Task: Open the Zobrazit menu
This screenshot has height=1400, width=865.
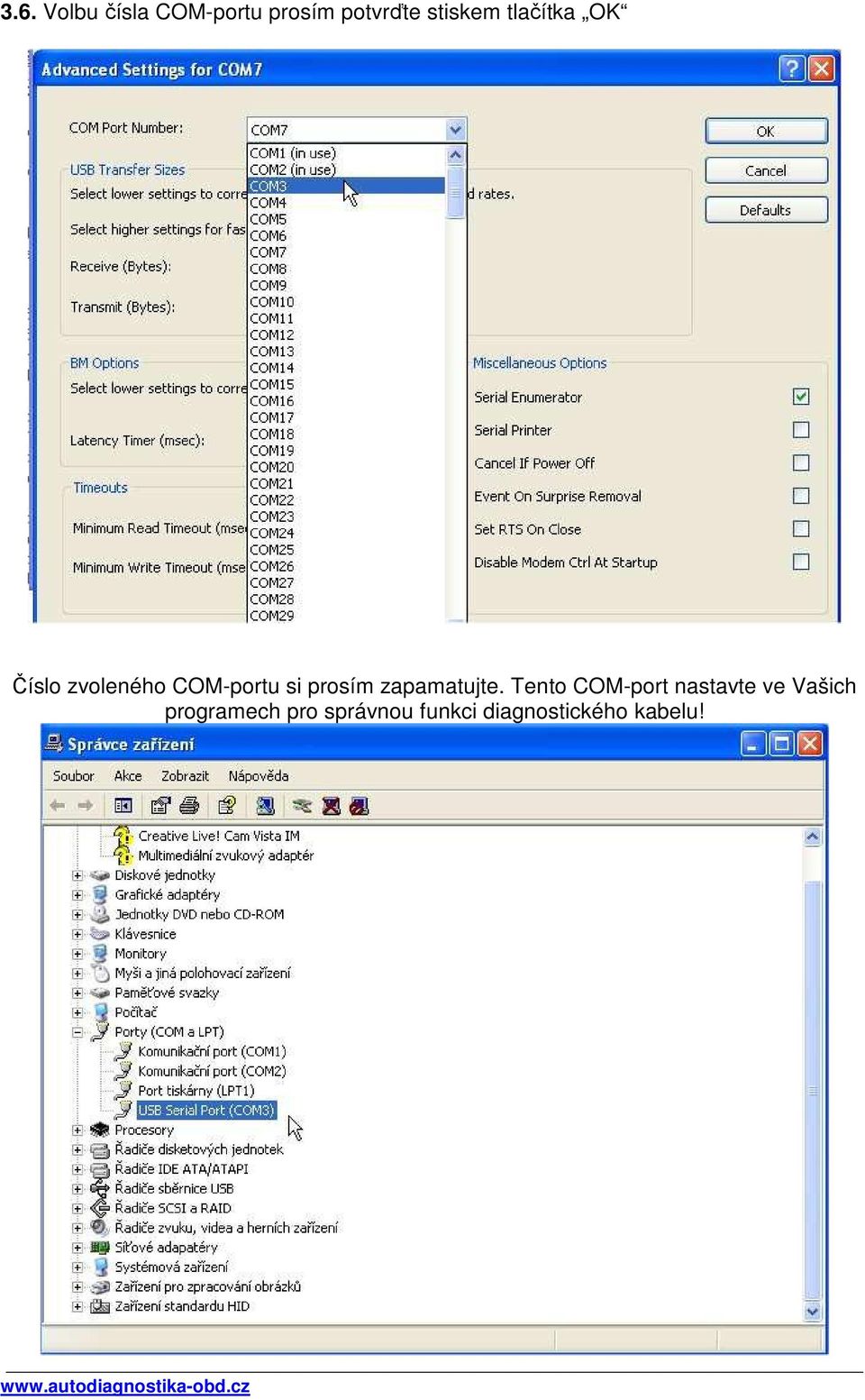Action: [x=185, y=775]
